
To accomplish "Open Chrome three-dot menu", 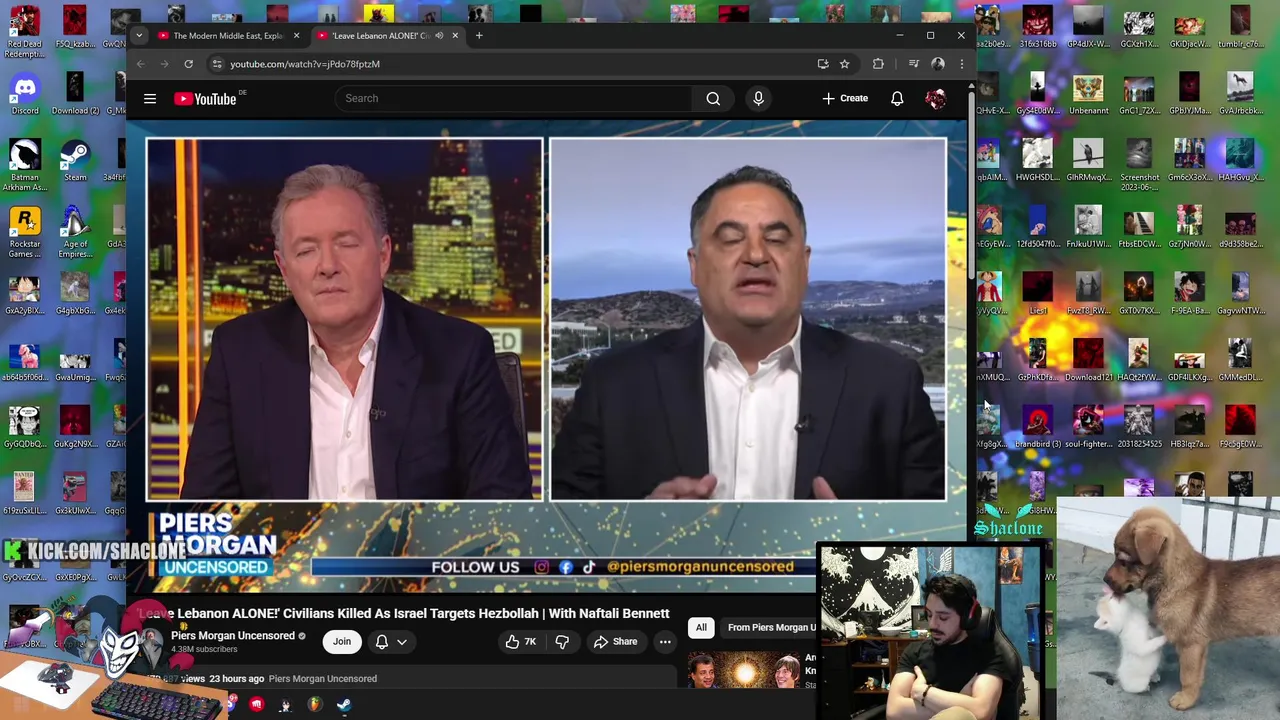I will [x=961, y=64].
